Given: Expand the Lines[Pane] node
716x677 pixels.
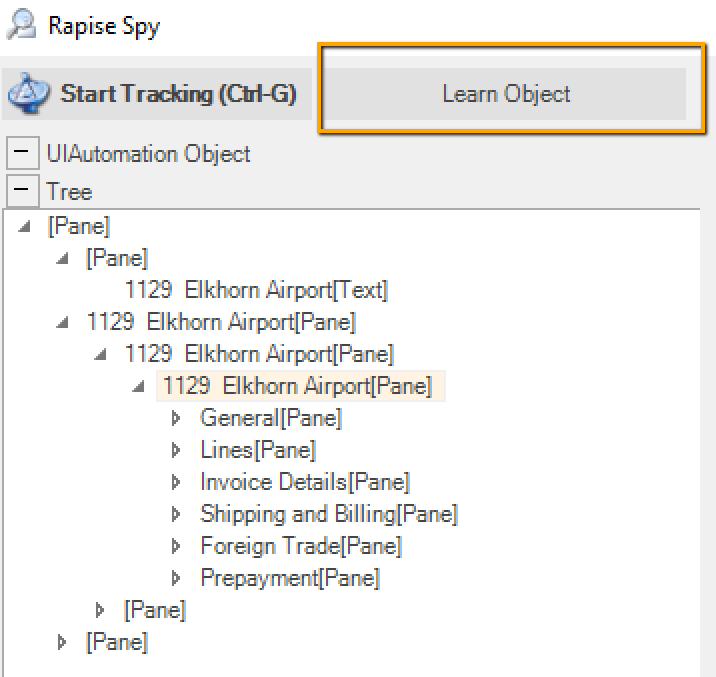Looking at the screenshot, I should [x=177, y=450].
